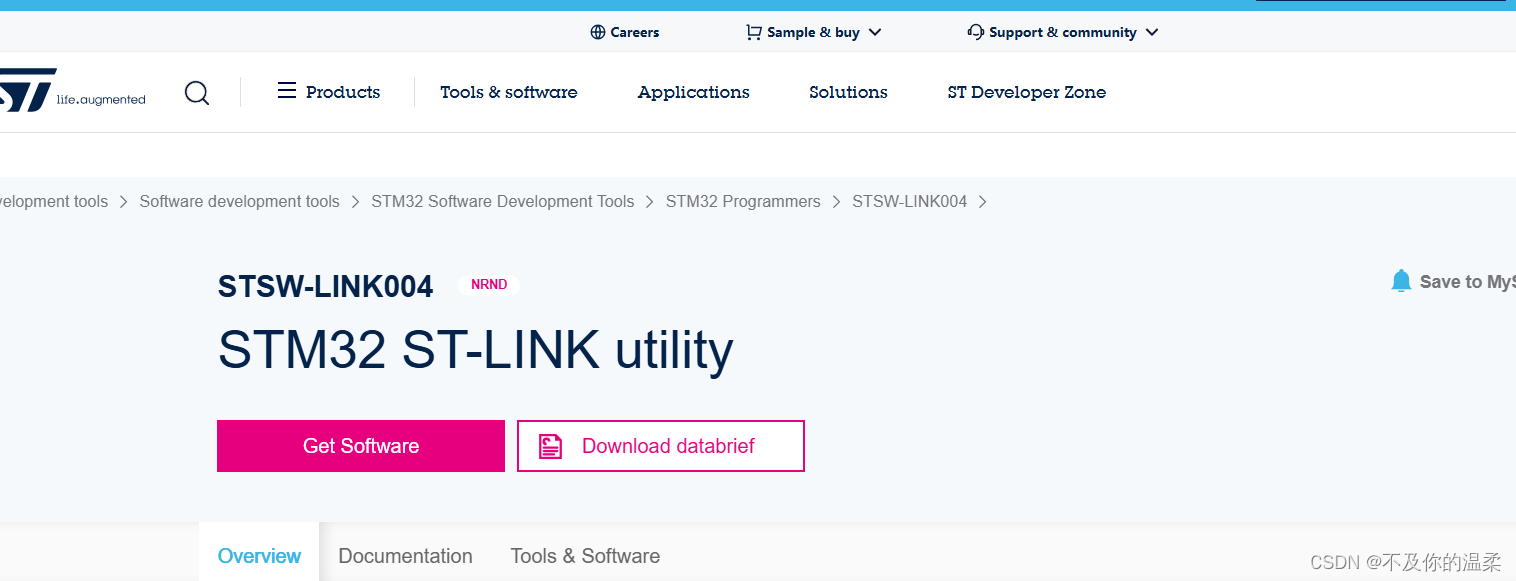Click the ST life.augmented logo

[x=73, y=91]
